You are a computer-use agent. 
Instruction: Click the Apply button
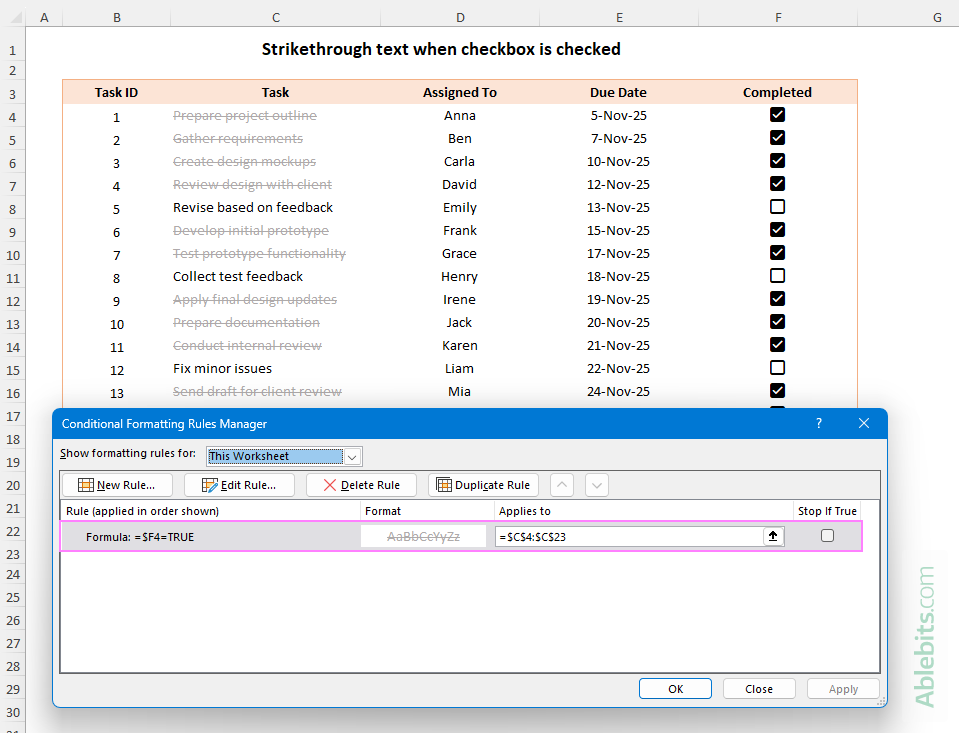click(843, 688)
